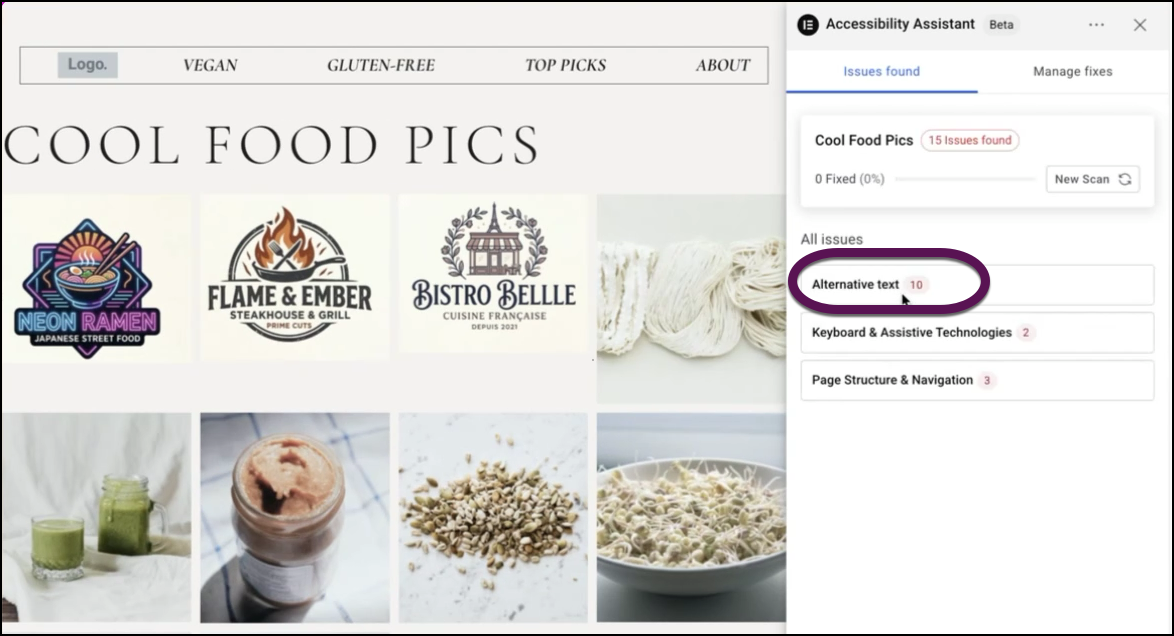Open the ABOUT navigation item
1174x636 pixels.
pos(722,66)
